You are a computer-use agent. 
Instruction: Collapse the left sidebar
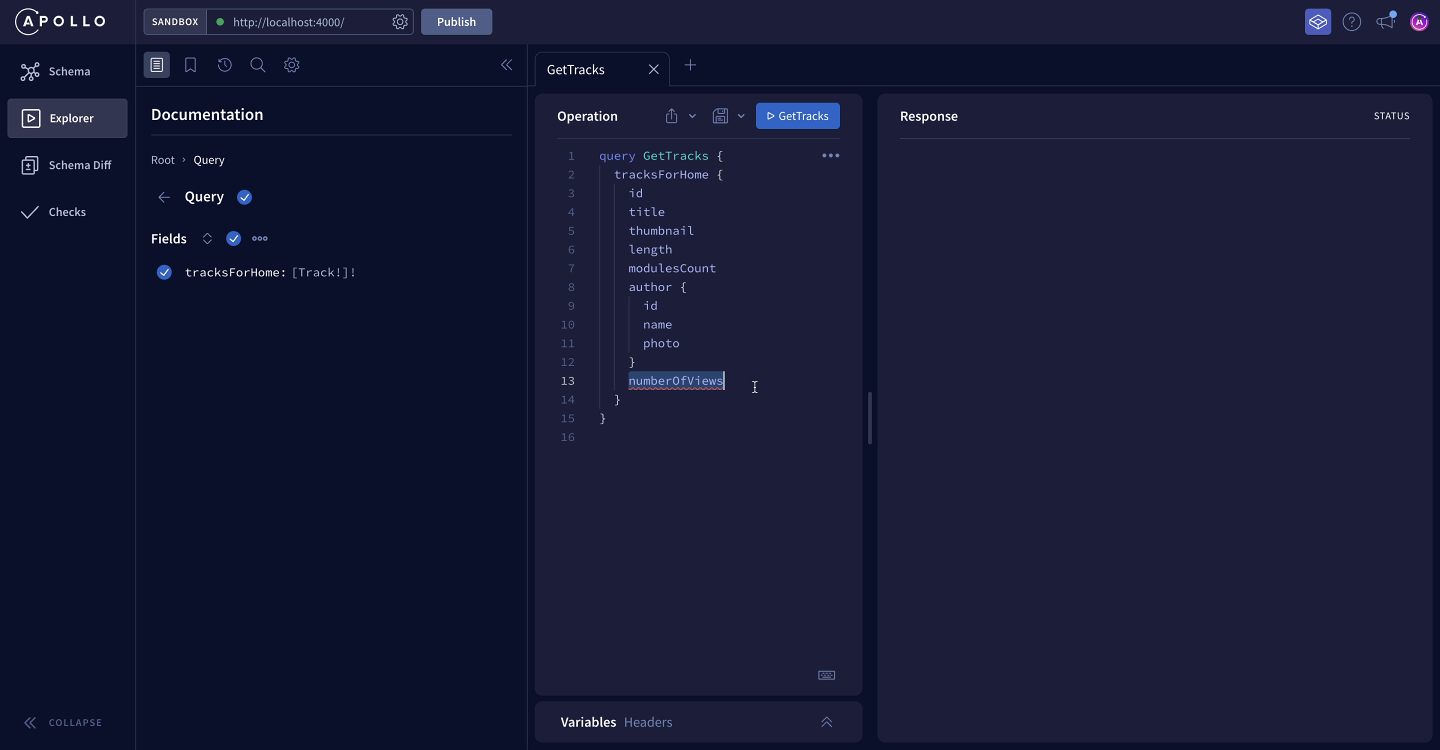(63, 722)
